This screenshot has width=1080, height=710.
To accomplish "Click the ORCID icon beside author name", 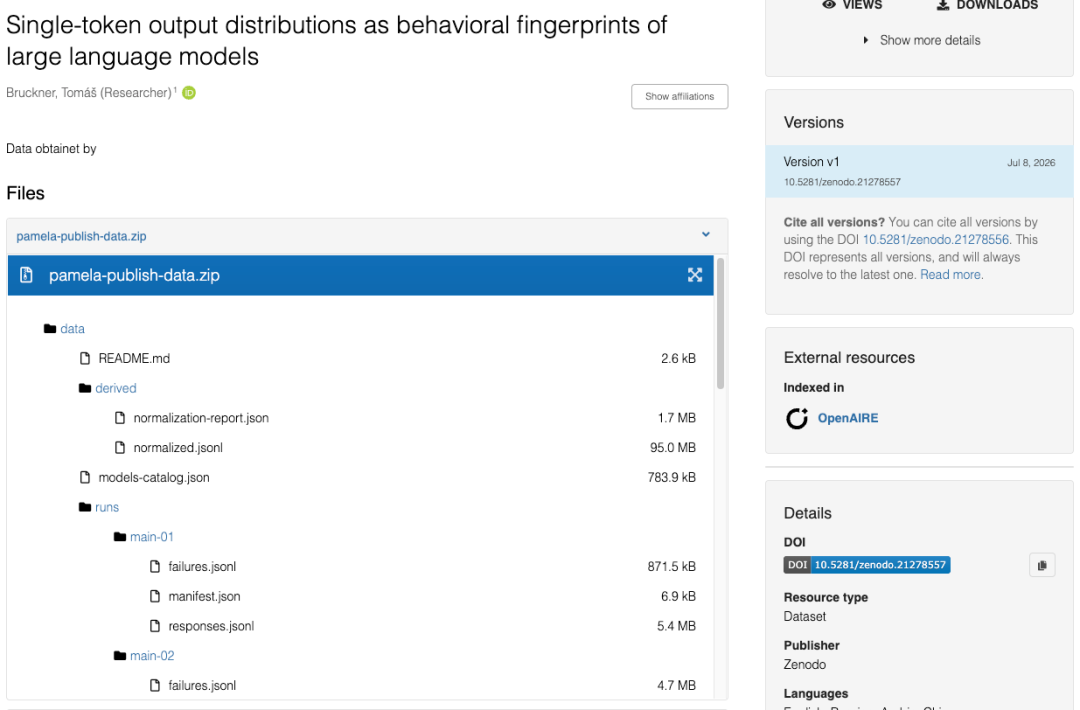I will (189, 92).
